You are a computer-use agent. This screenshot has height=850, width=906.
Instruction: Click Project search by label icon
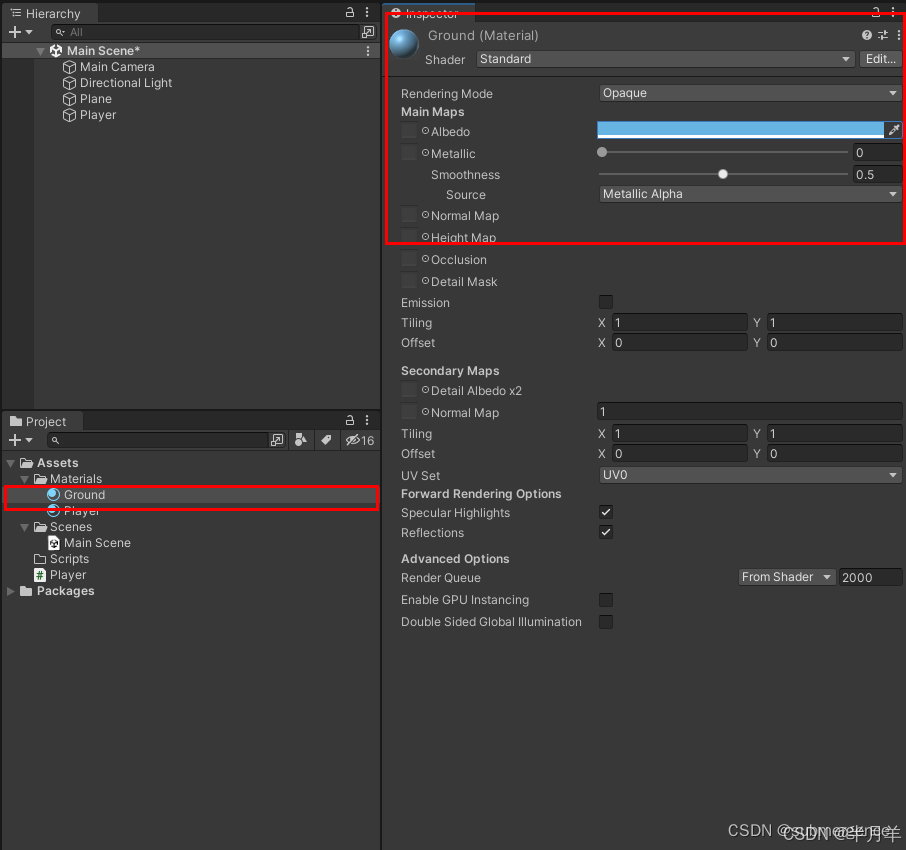coord(326,440)
